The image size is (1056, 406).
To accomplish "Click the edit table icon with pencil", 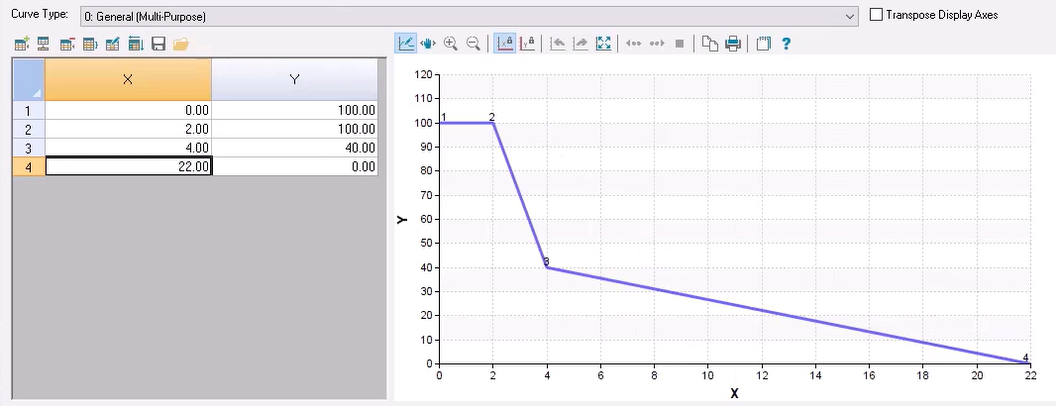I will click(112, 44).
